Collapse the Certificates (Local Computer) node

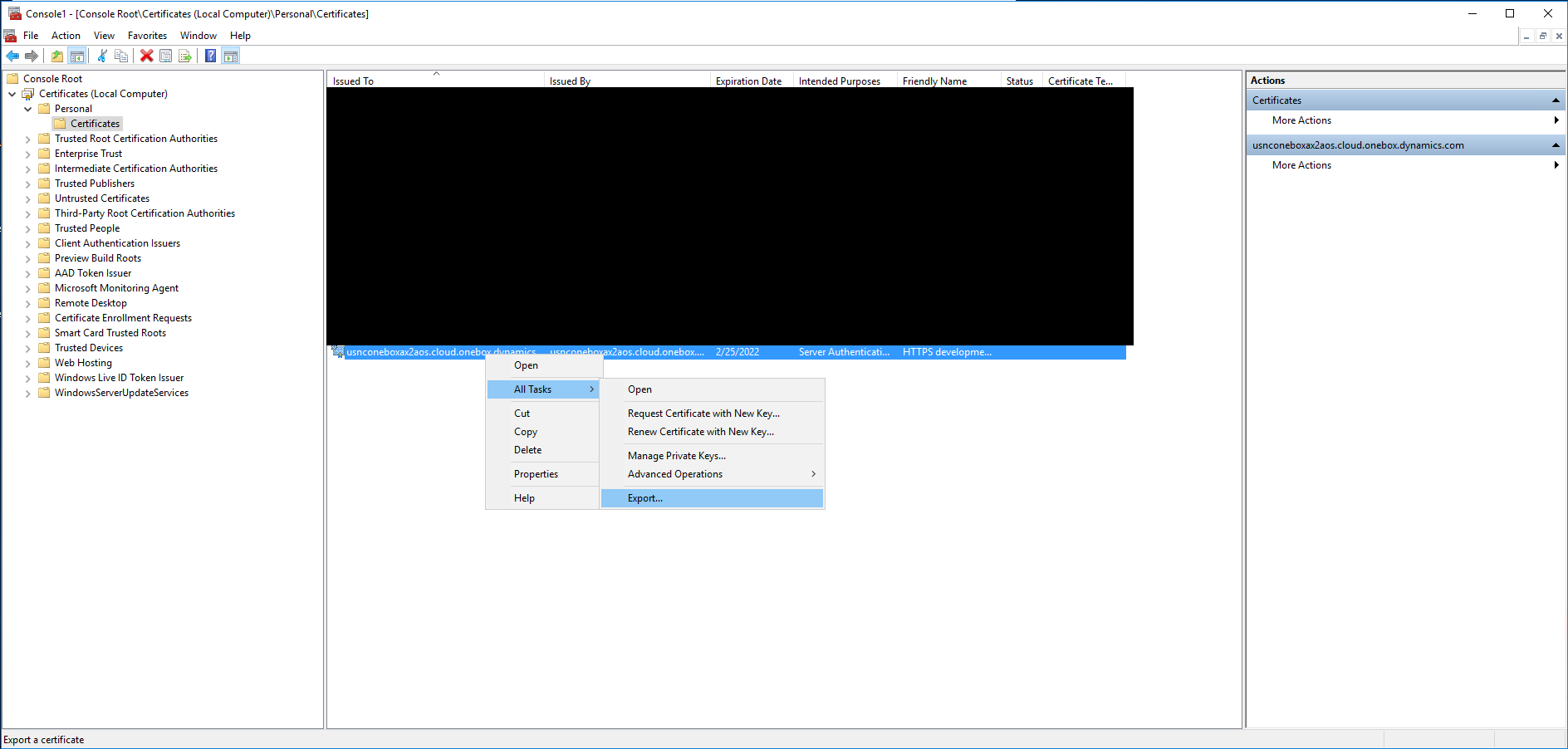[12, 94]
